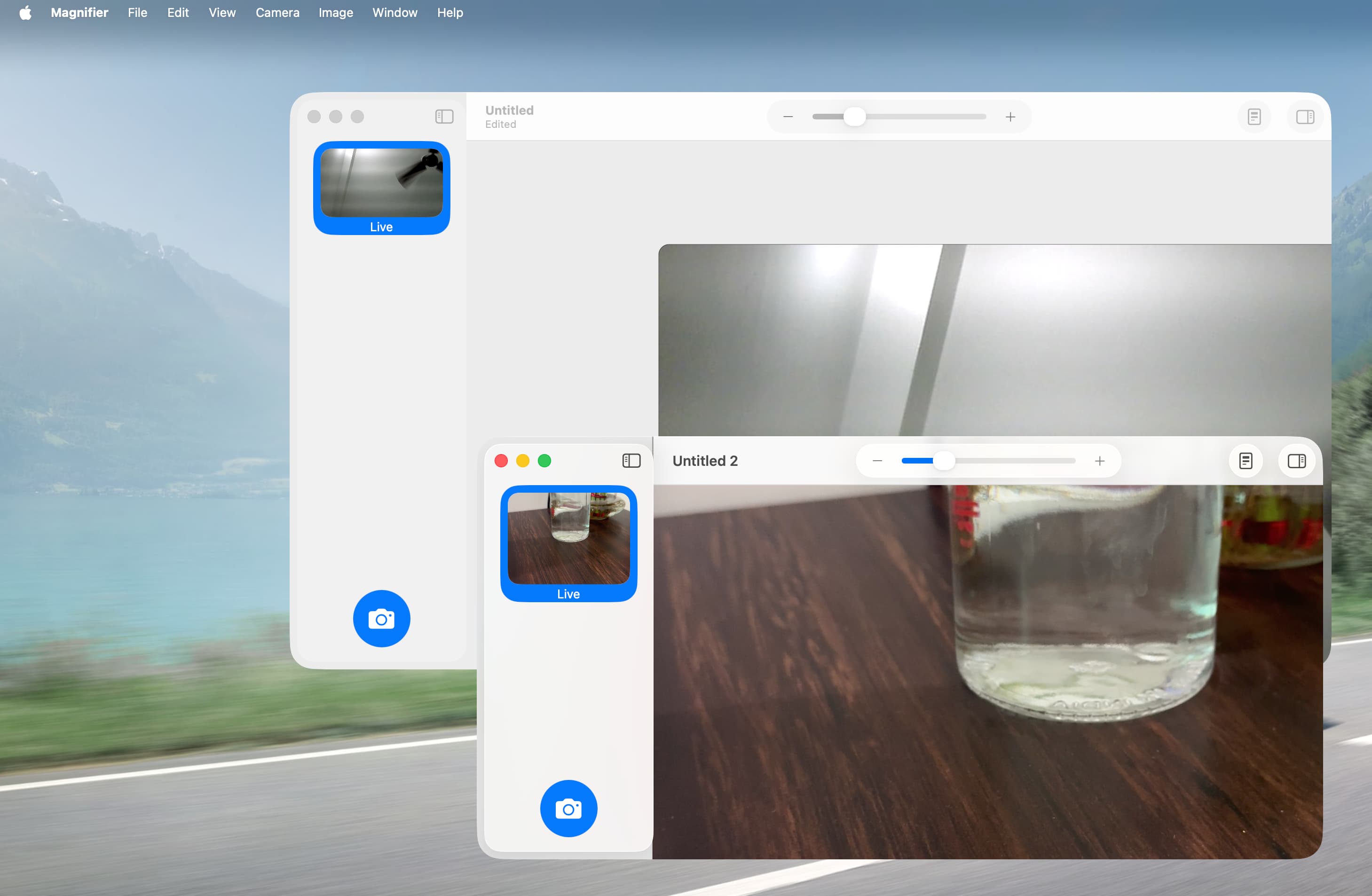Click reader document icon in Untitled toolbar
This screenshot has height=896, width=1372.
click(1254, 117)
